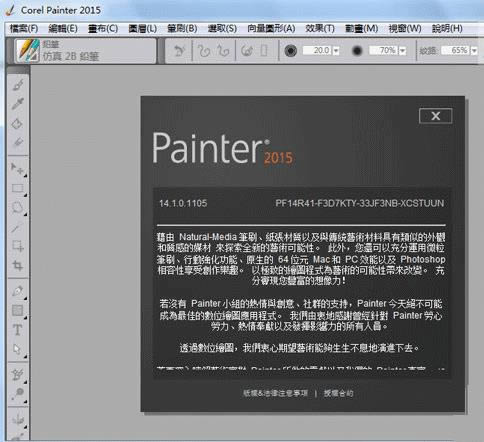Select the Brush tool in the toolbox
The width and height of the screenshot is (484, 442).
[x=18, y=84]
